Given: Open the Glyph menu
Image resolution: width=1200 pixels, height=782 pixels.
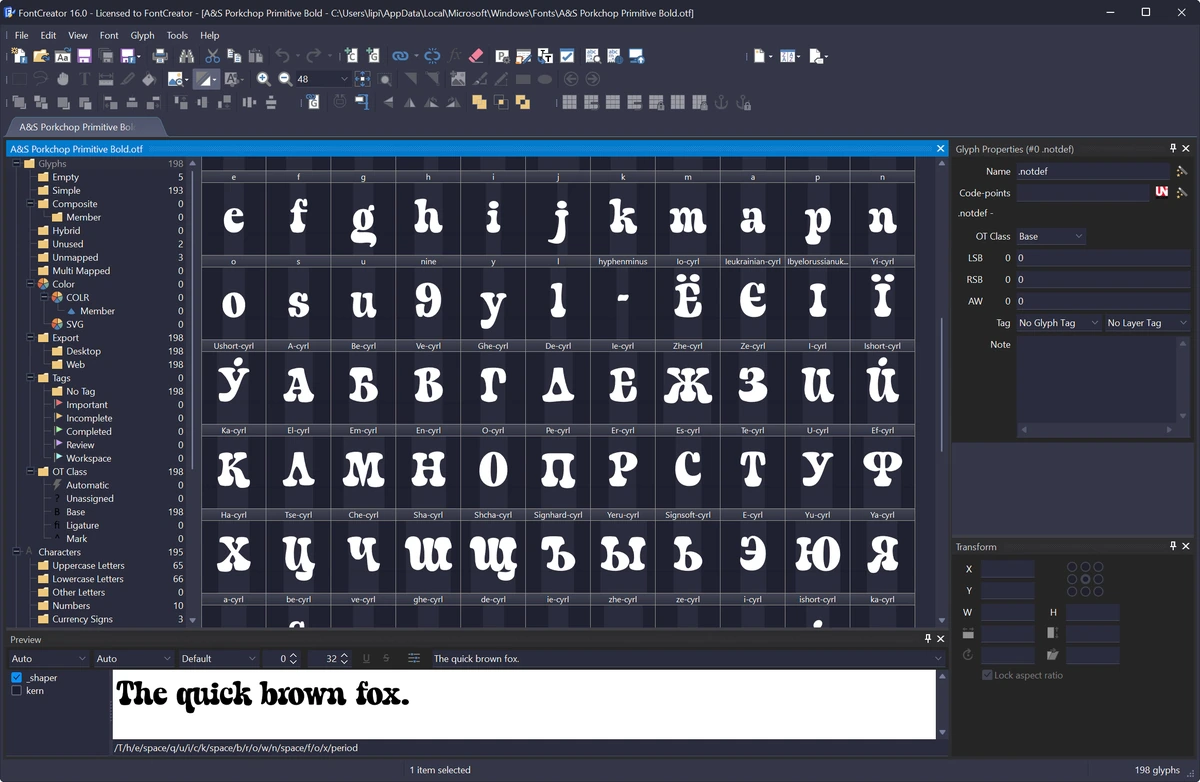Looking at the screenshot, I should (142, 35).
